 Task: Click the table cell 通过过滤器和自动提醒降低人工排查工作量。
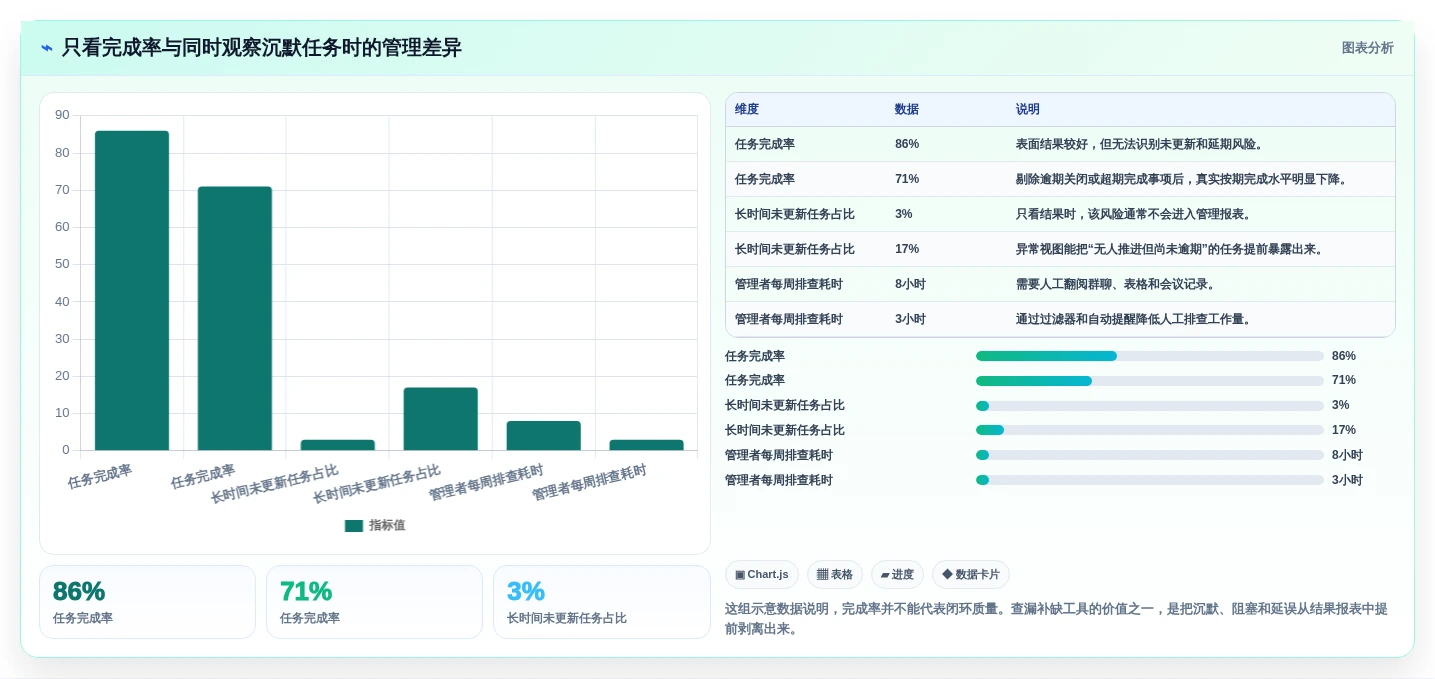pos(1134,319)
